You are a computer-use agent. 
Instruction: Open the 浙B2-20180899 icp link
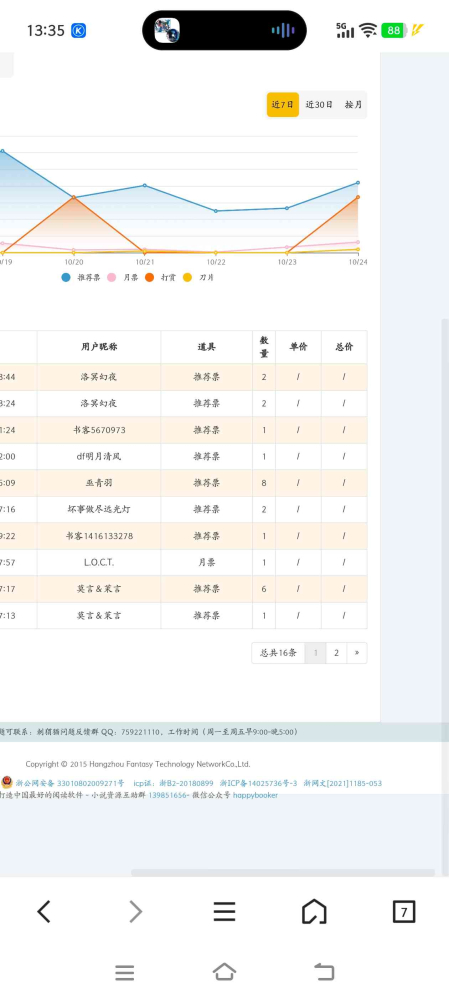coord(186,783)
